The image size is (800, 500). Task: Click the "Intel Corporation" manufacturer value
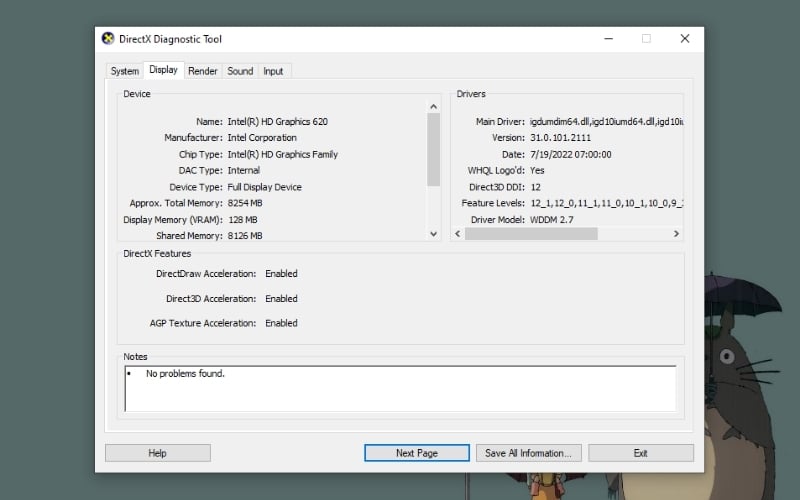262,138
